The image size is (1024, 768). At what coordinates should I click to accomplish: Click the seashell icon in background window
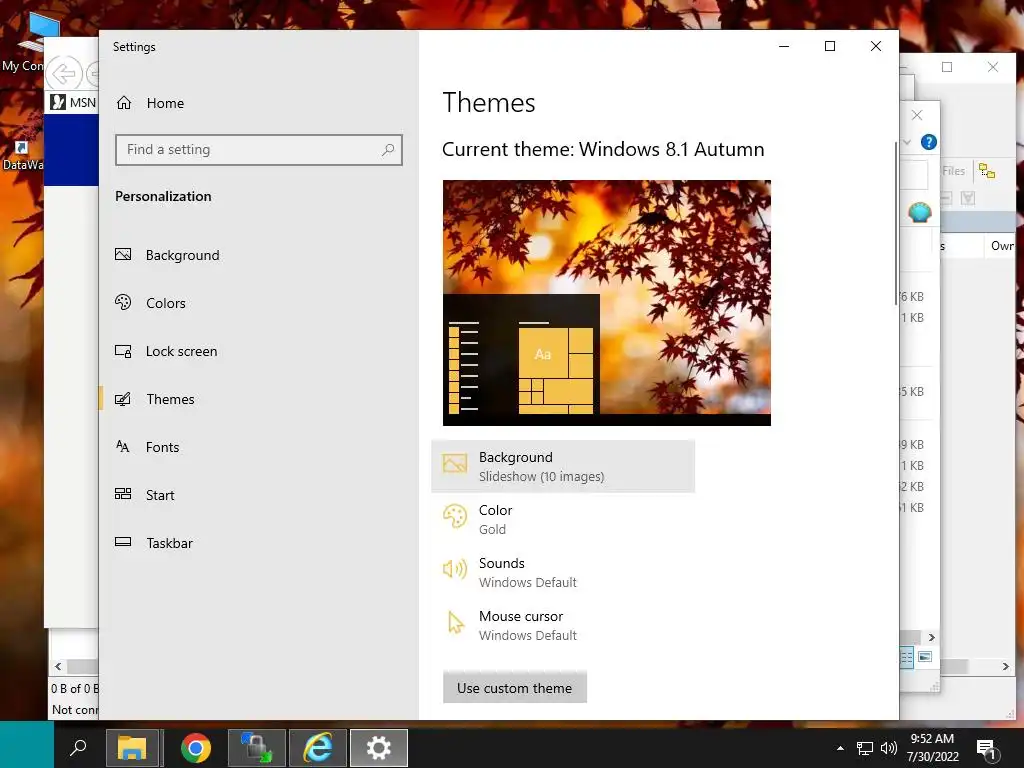click(920, 212)
